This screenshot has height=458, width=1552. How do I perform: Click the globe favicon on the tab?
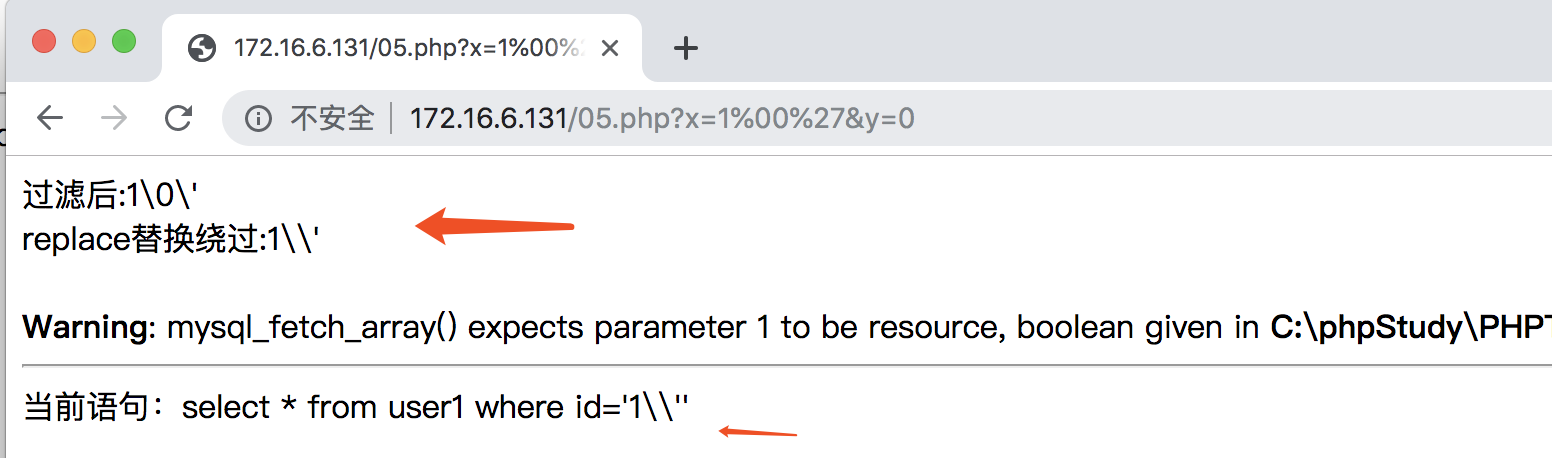click(203, 48)
